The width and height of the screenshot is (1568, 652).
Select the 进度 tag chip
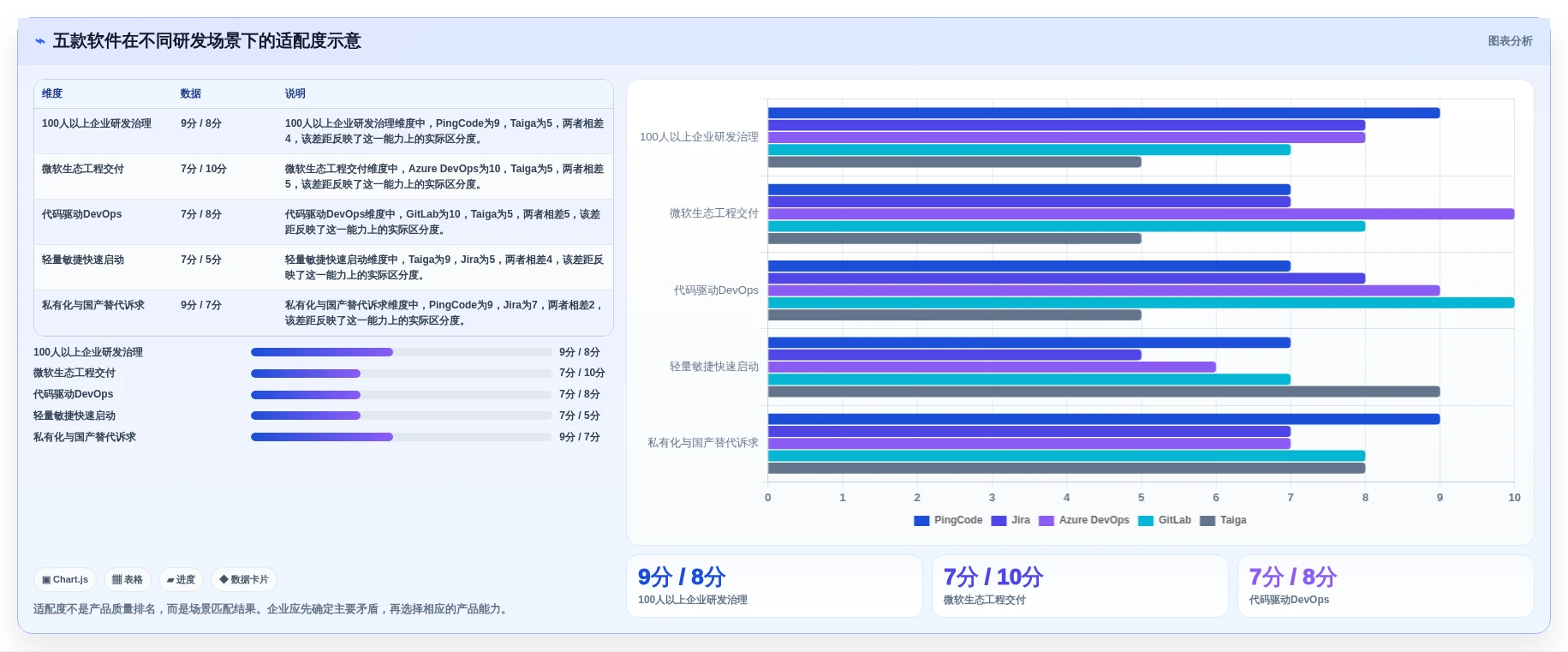[x=181, y=580]
